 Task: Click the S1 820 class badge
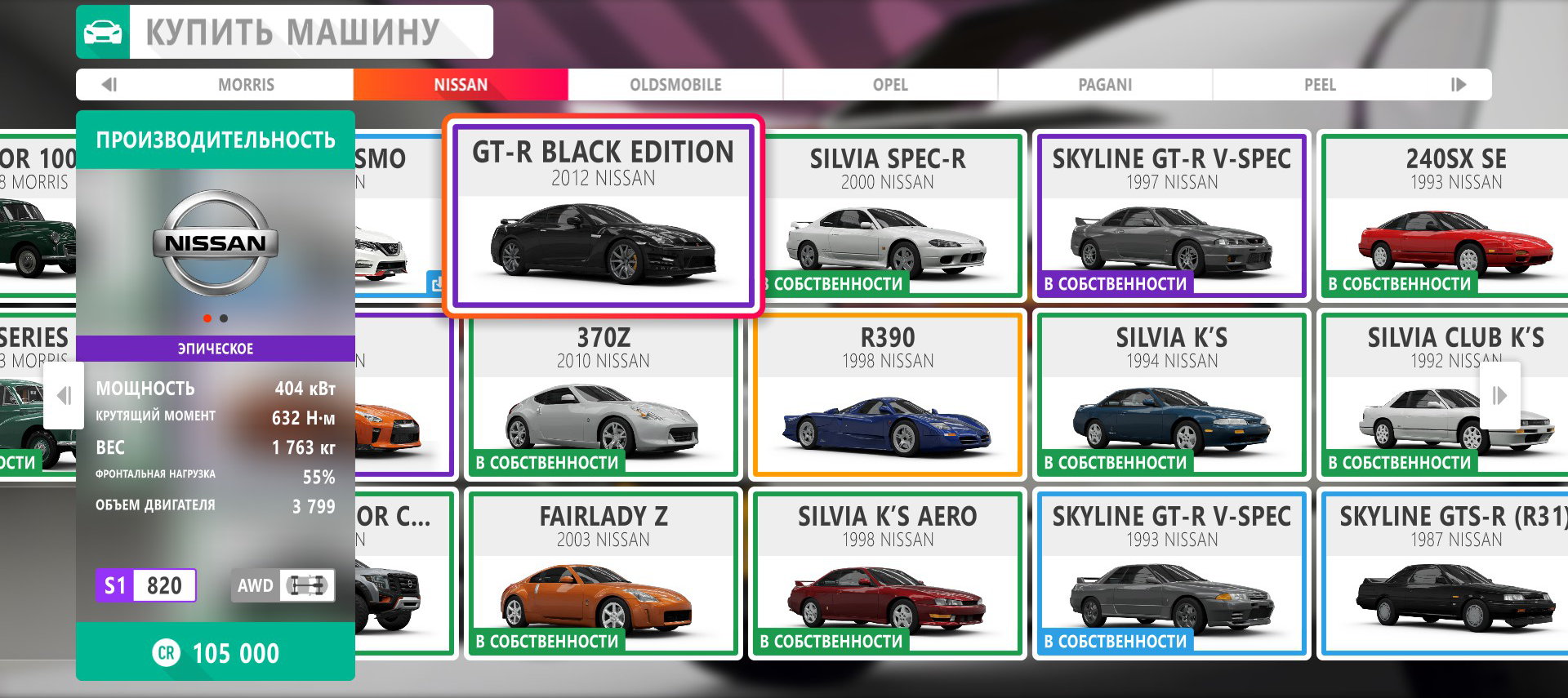146,585
